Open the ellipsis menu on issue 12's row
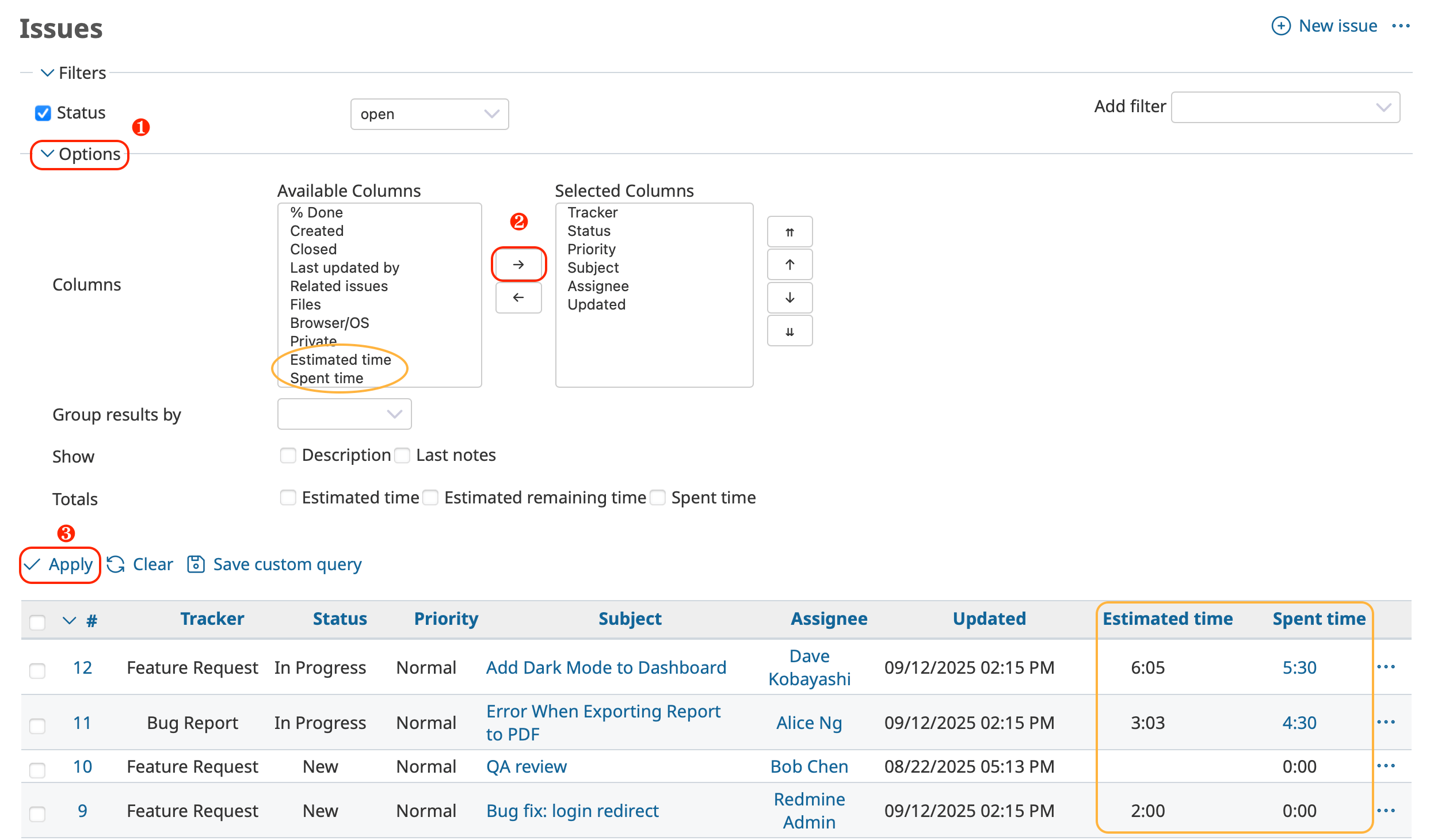Image resolution: width=1434 pixels, height=840 pixels. pyautogui.click(x=1387, y=667)
